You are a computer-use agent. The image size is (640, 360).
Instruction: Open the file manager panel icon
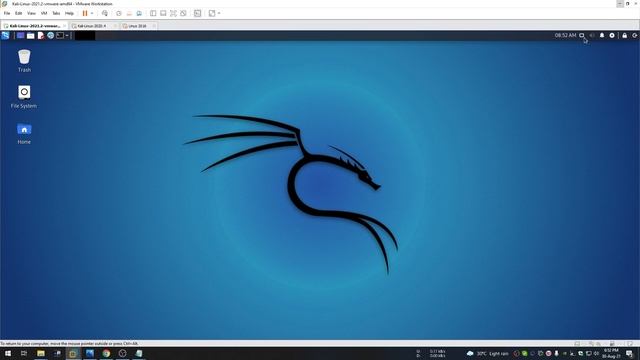coord(31,36)
